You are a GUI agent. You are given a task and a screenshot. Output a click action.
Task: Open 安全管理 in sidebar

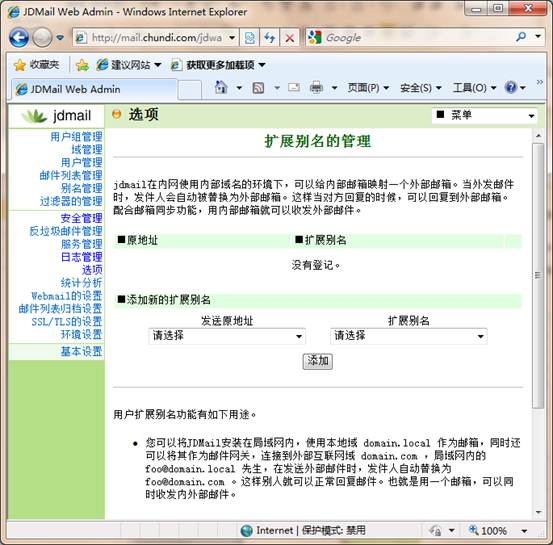[x=81, y=218]
